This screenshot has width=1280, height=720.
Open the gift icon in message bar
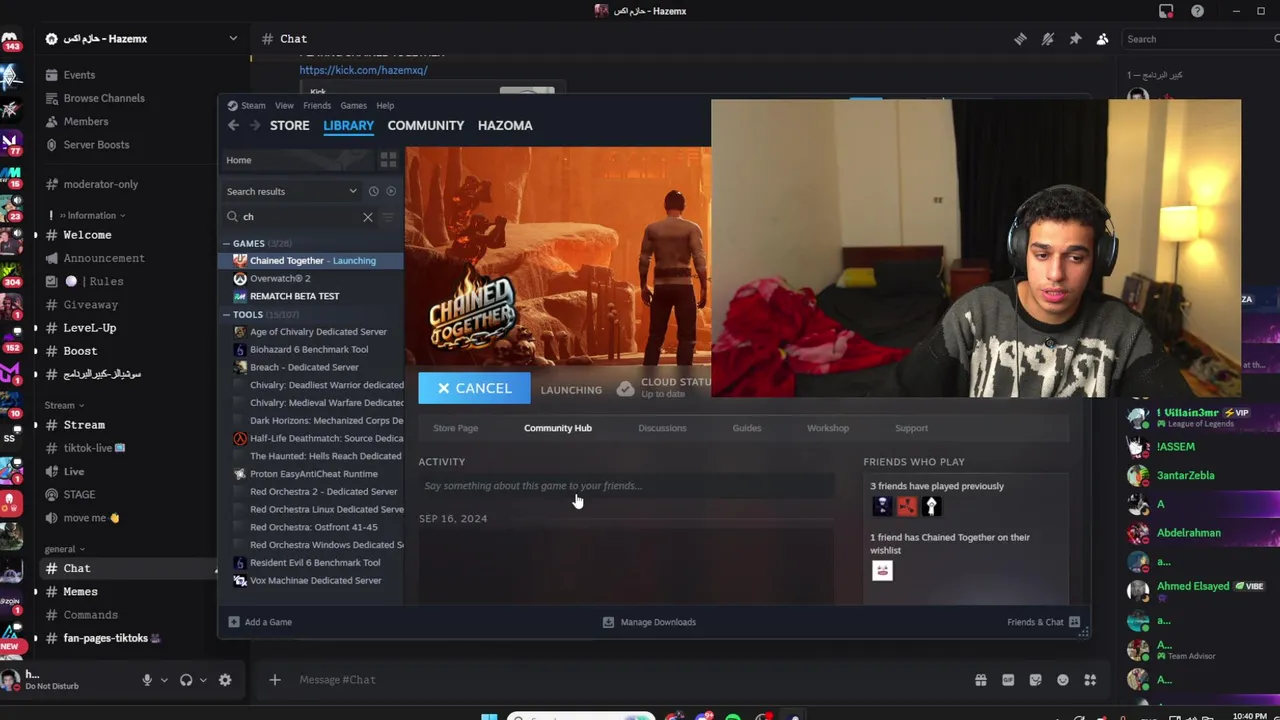981,680
